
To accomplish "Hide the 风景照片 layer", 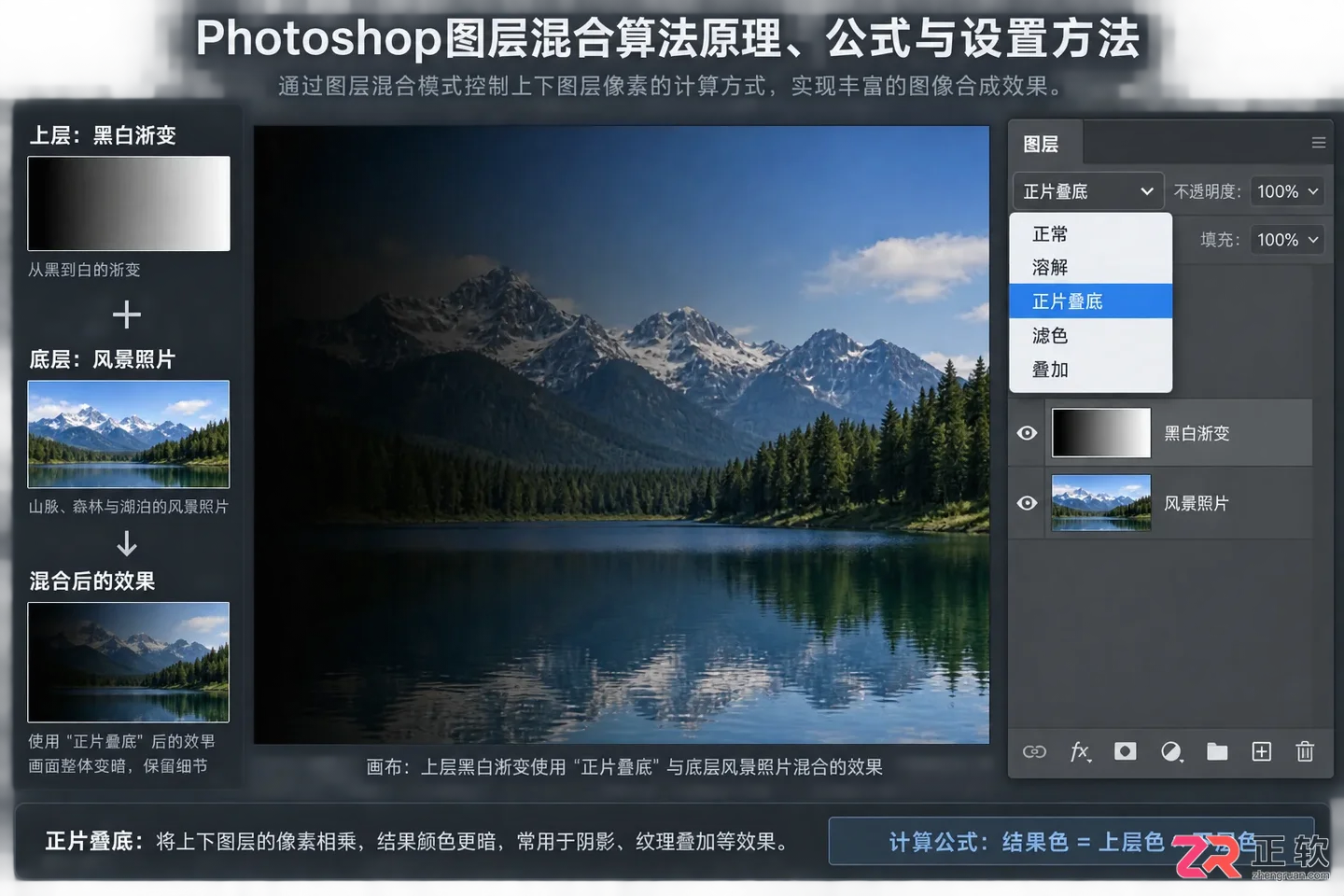I will coord(1027,503).
